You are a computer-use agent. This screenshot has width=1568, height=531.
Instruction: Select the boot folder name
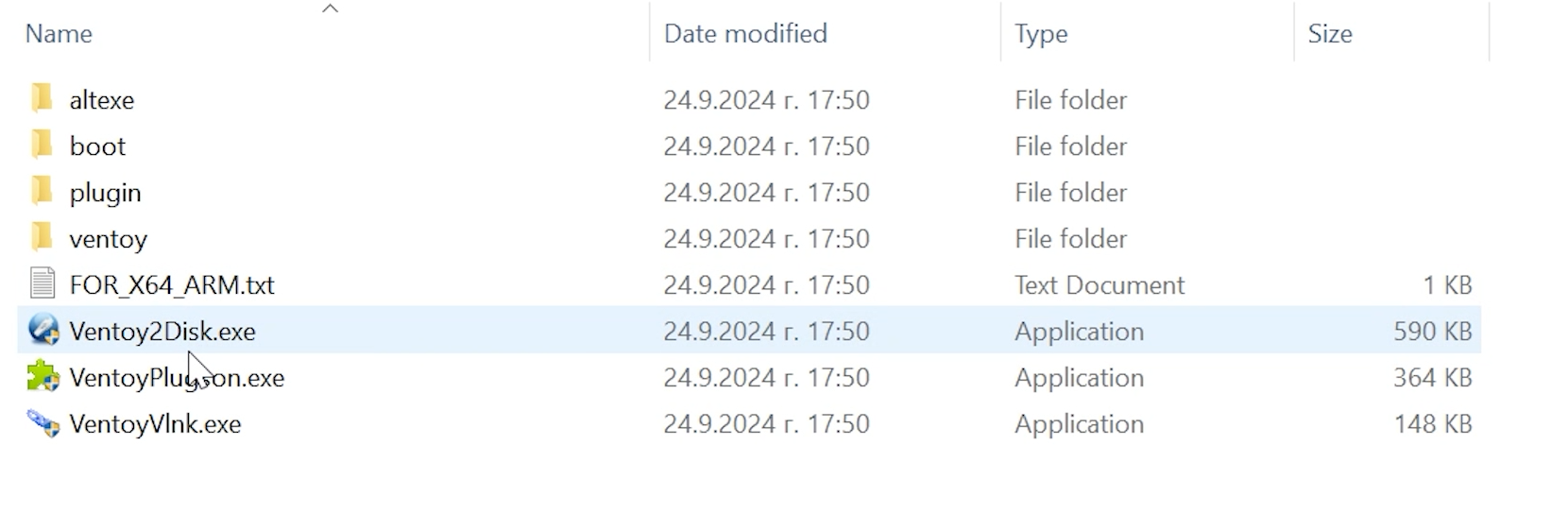pos(97,146)
